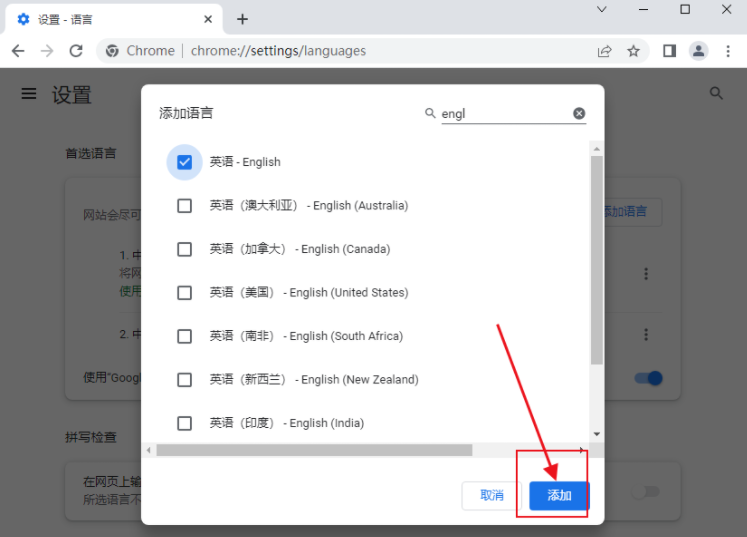747x537 pixels.
Task: Click the 取消 button
Action: coord(492,496)
